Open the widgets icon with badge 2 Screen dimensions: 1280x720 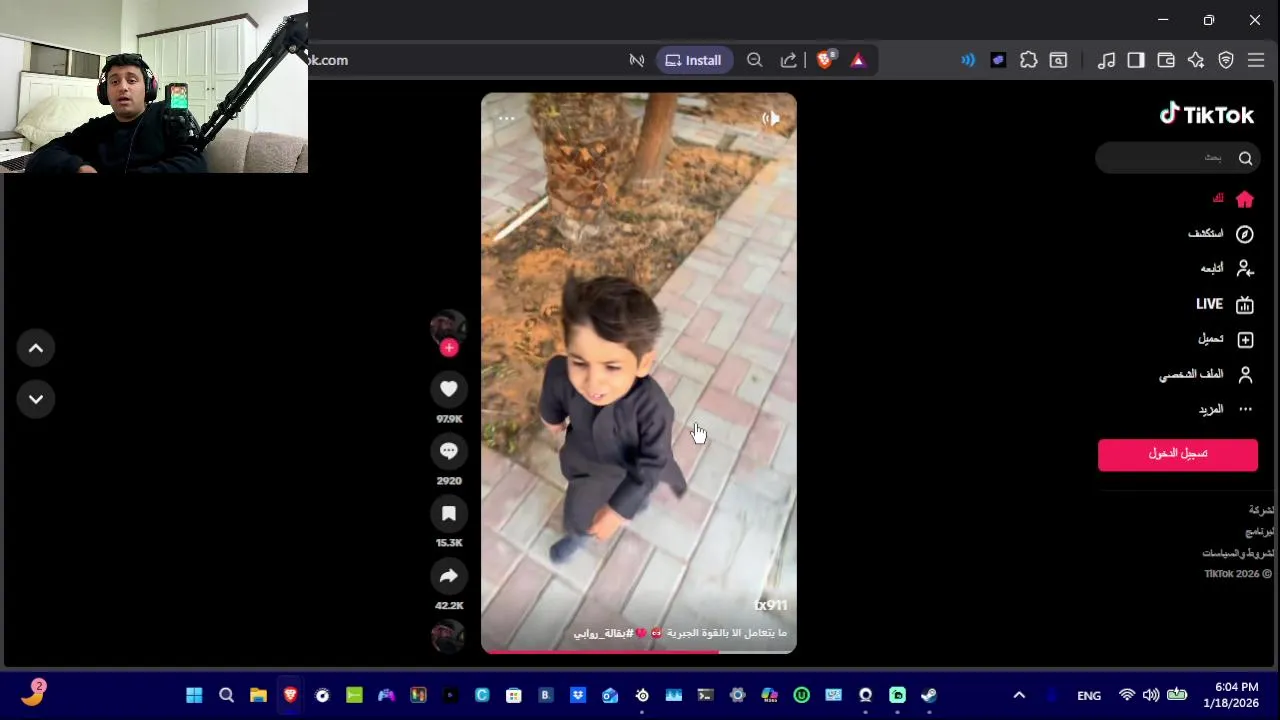tap(32, 693)
